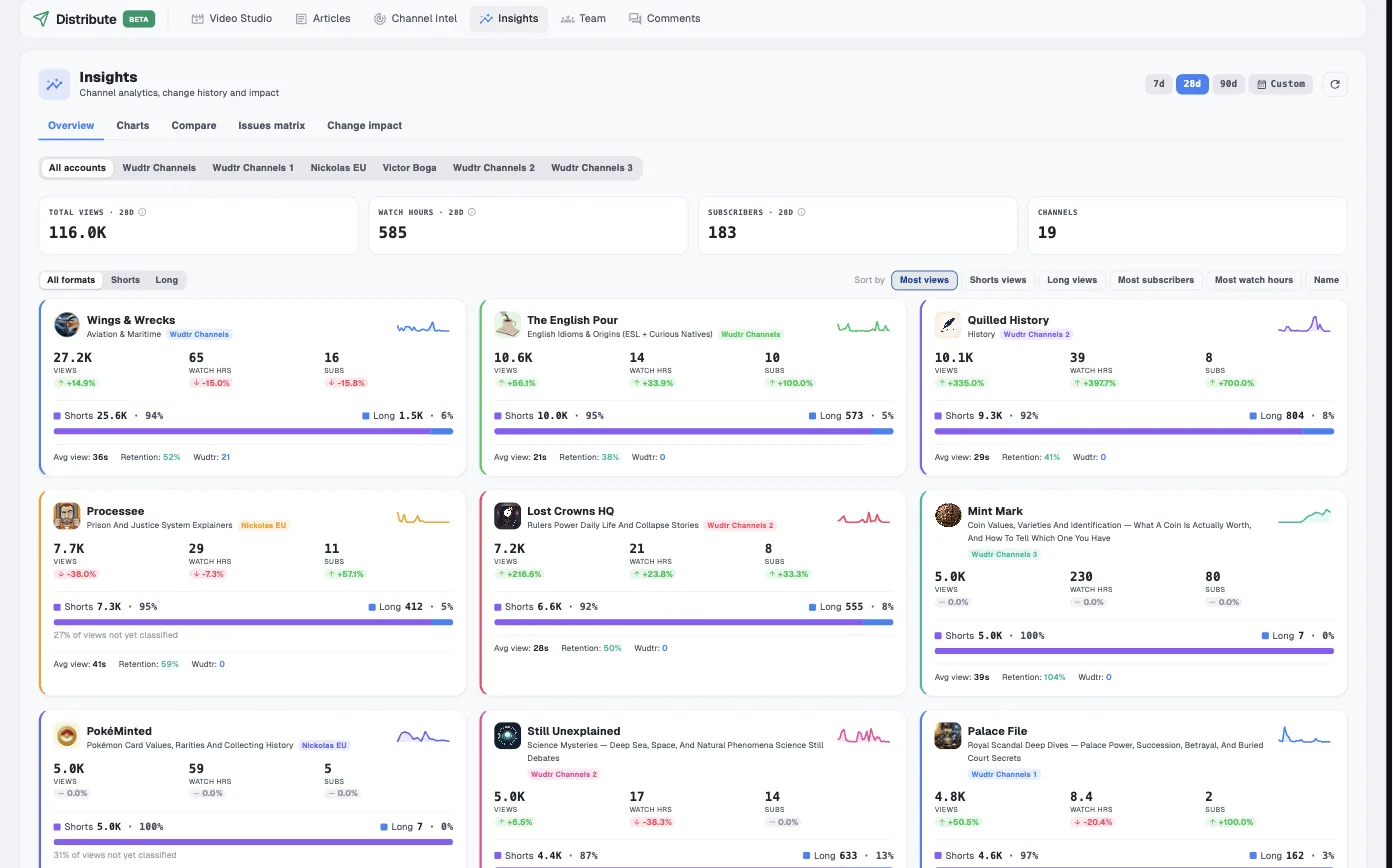Filter by the Wudtr Channels 3 account
The width and height of the screenshot is (1393, 868).
click(592, 168)
